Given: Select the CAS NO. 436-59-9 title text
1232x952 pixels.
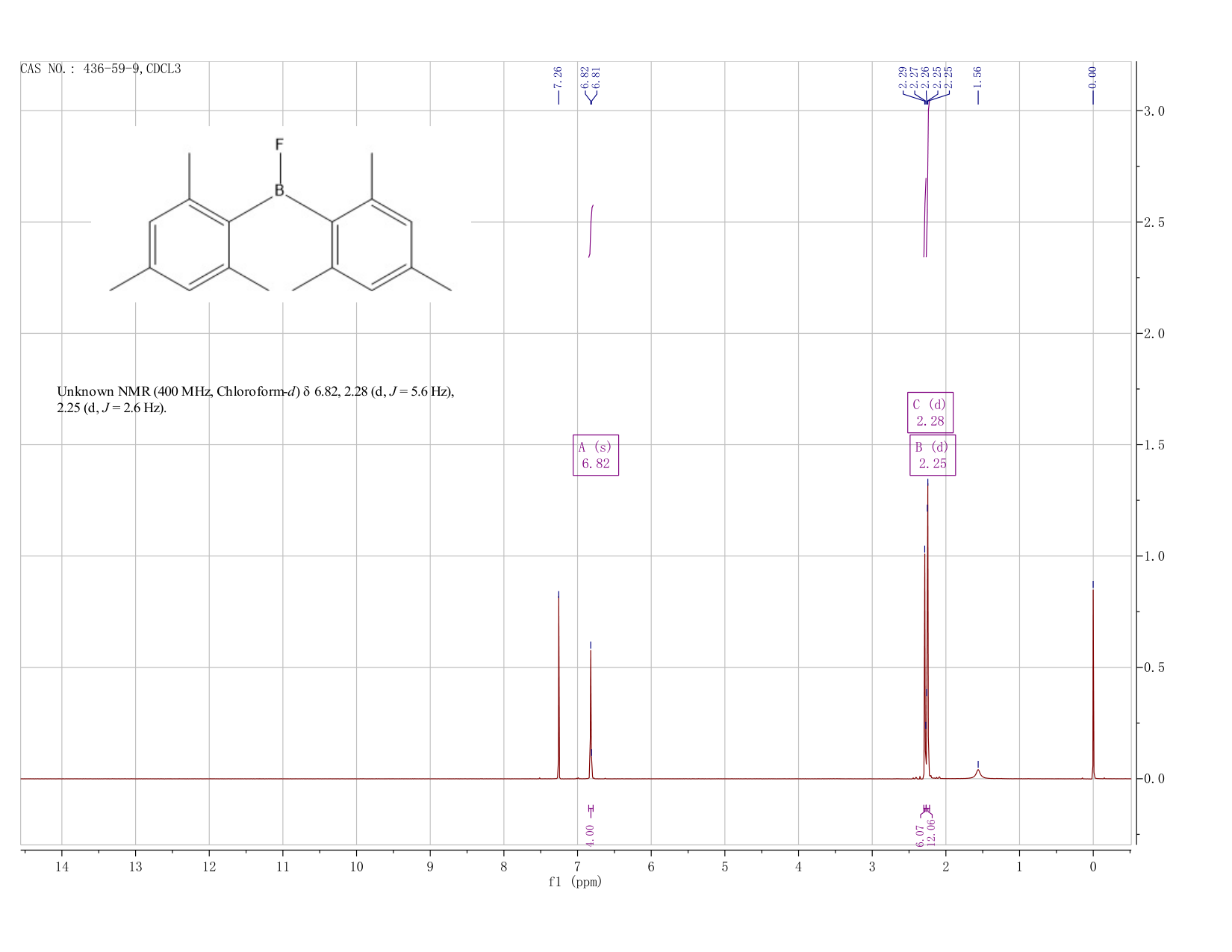Looking at the screenshot, I should click(x=100, y=69).
